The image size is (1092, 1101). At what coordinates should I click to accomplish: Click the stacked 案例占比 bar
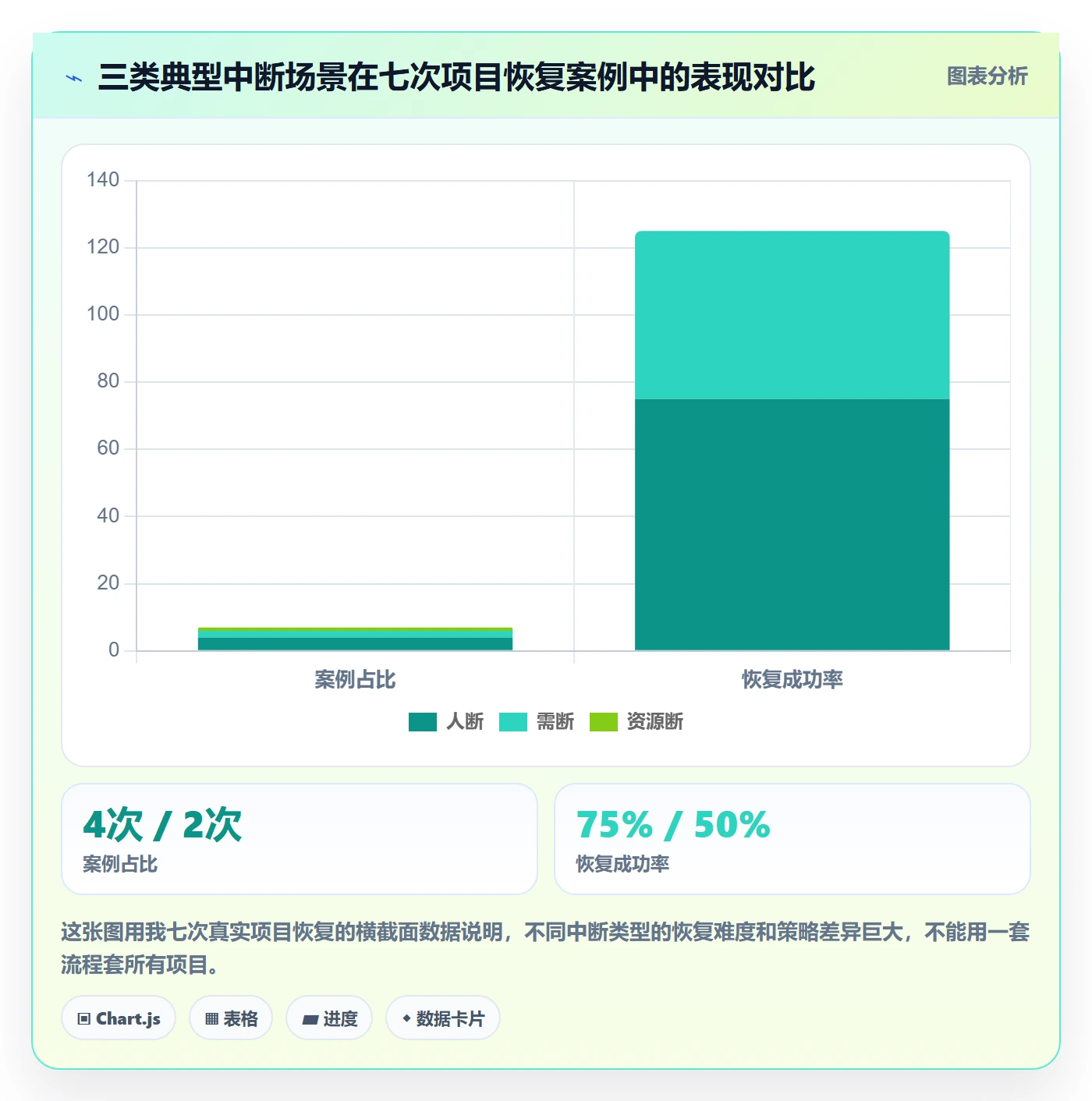click(x=355, y=639)
